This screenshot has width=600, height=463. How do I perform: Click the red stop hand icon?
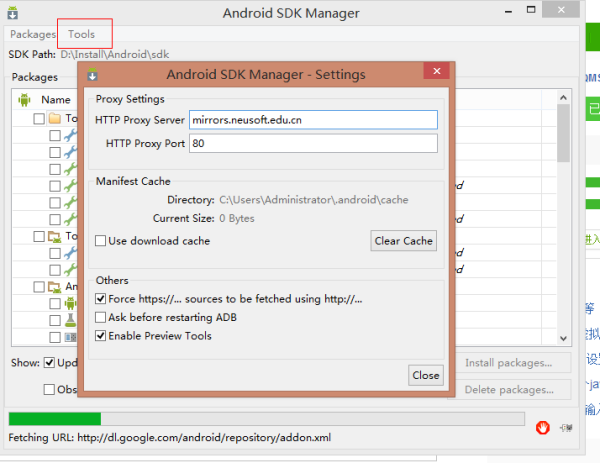pos(543,427)
